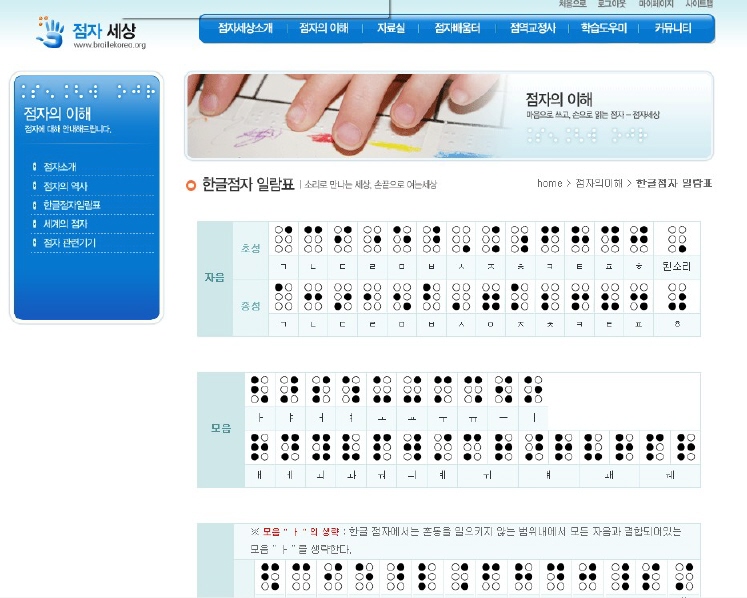Click braille dots above 초성 ㄷ

point(343,239)
